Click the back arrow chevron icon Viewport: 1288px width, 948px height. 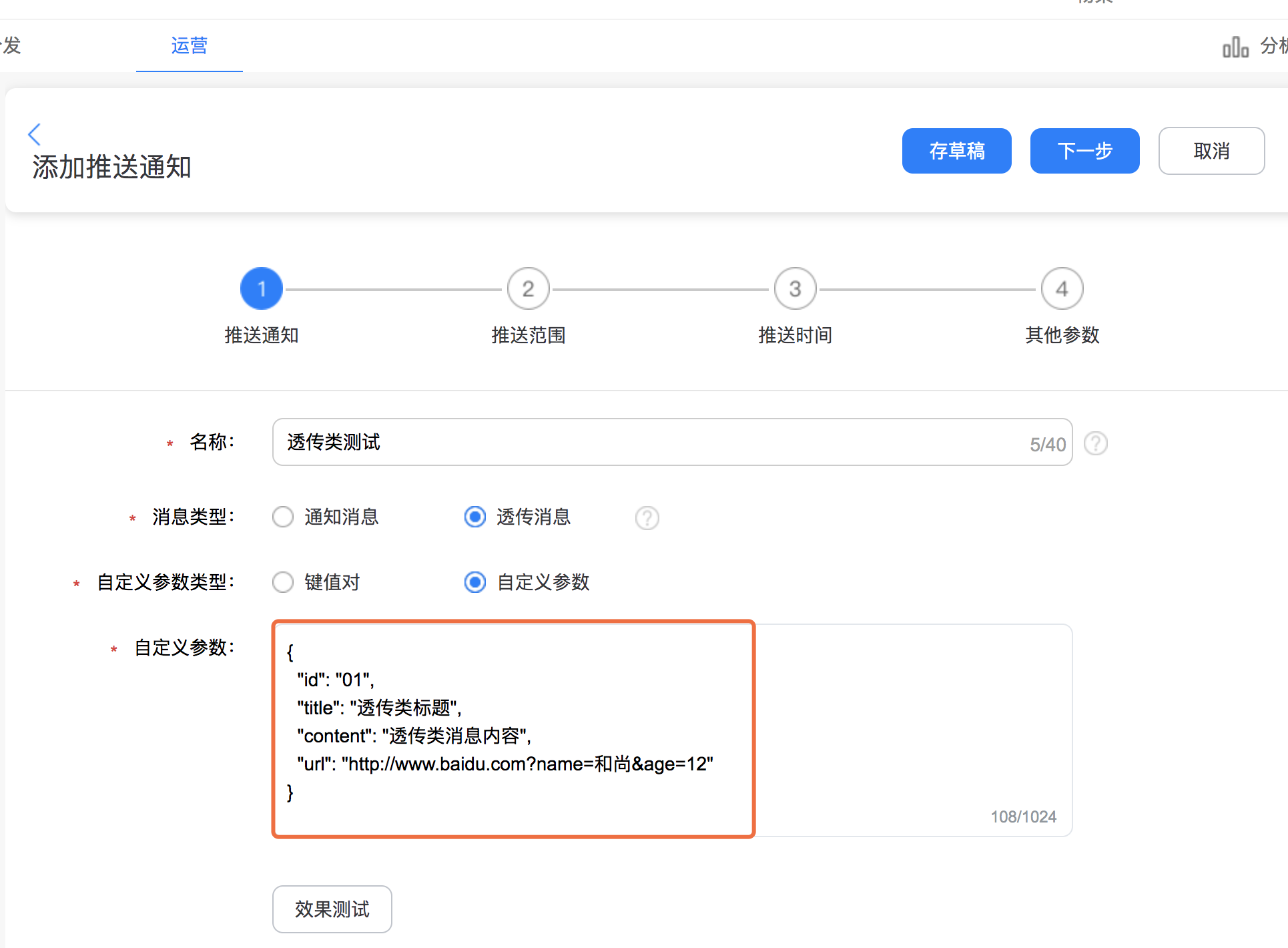pyautogui.click(x=35, y=134)
